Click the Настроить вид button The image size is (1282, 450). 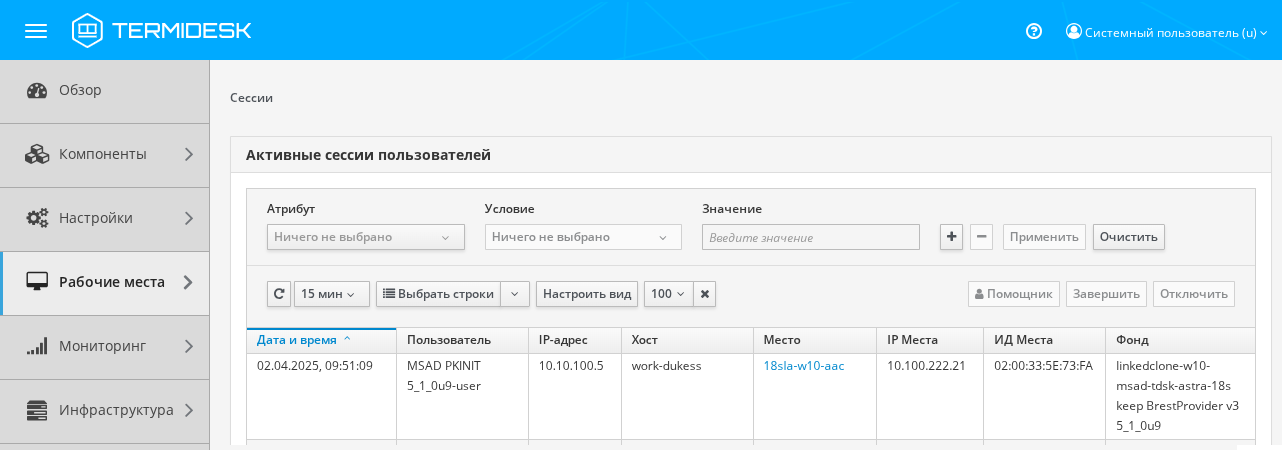[587, 294]
